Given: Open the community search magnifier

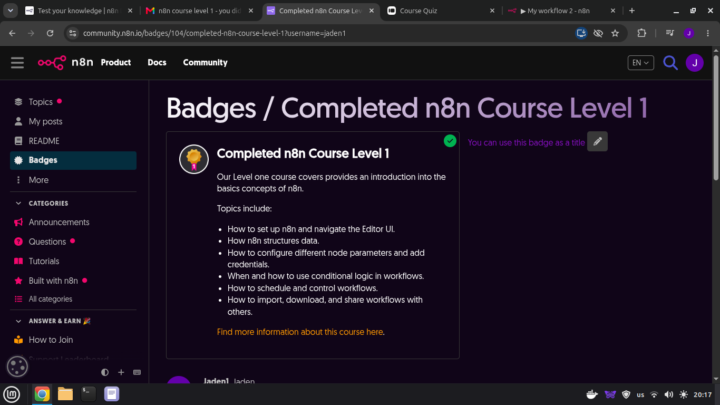Looking at the screenshot, I should [x=670, y=62].
